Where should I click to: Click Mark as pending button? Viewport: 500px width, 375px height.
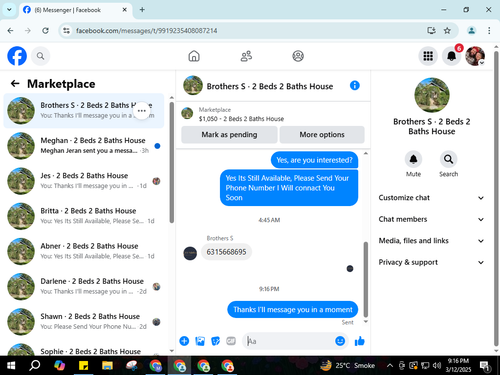229,135
